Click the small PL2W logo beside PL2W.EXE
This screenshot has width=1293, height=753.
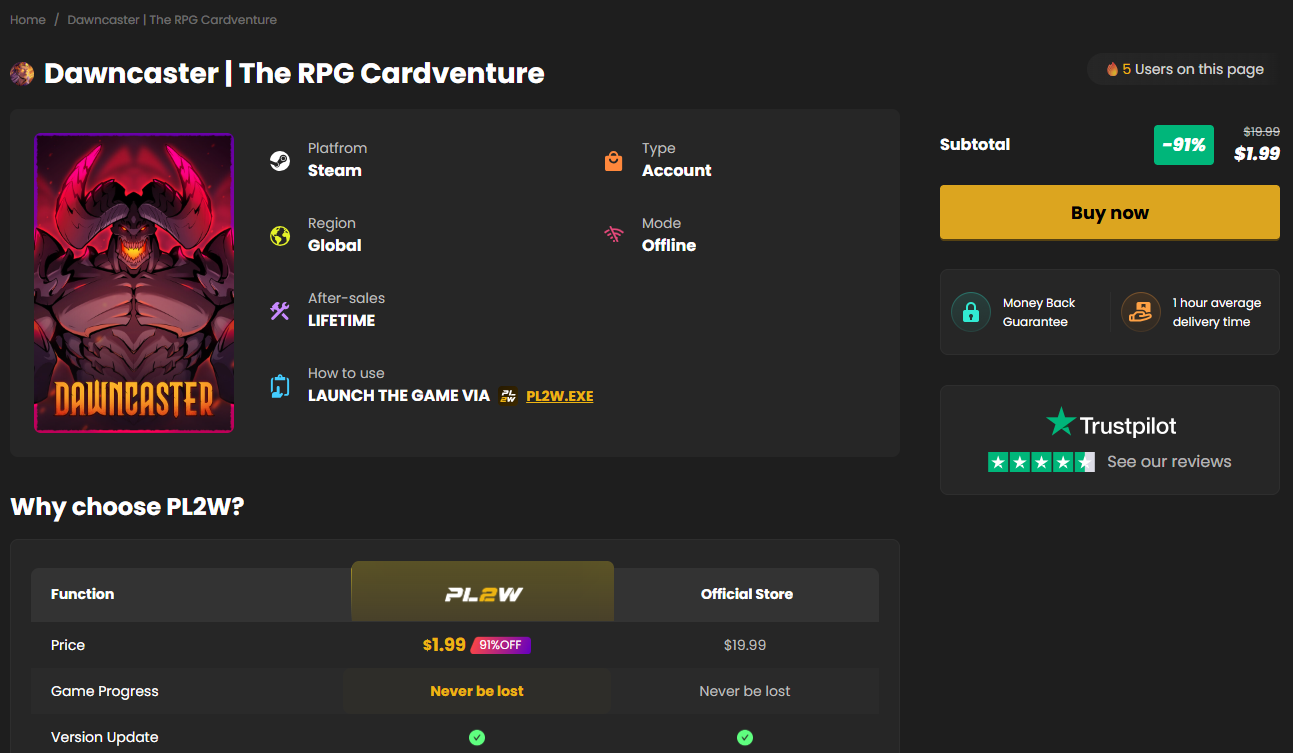pyautogui.click(x=509, y=396)
